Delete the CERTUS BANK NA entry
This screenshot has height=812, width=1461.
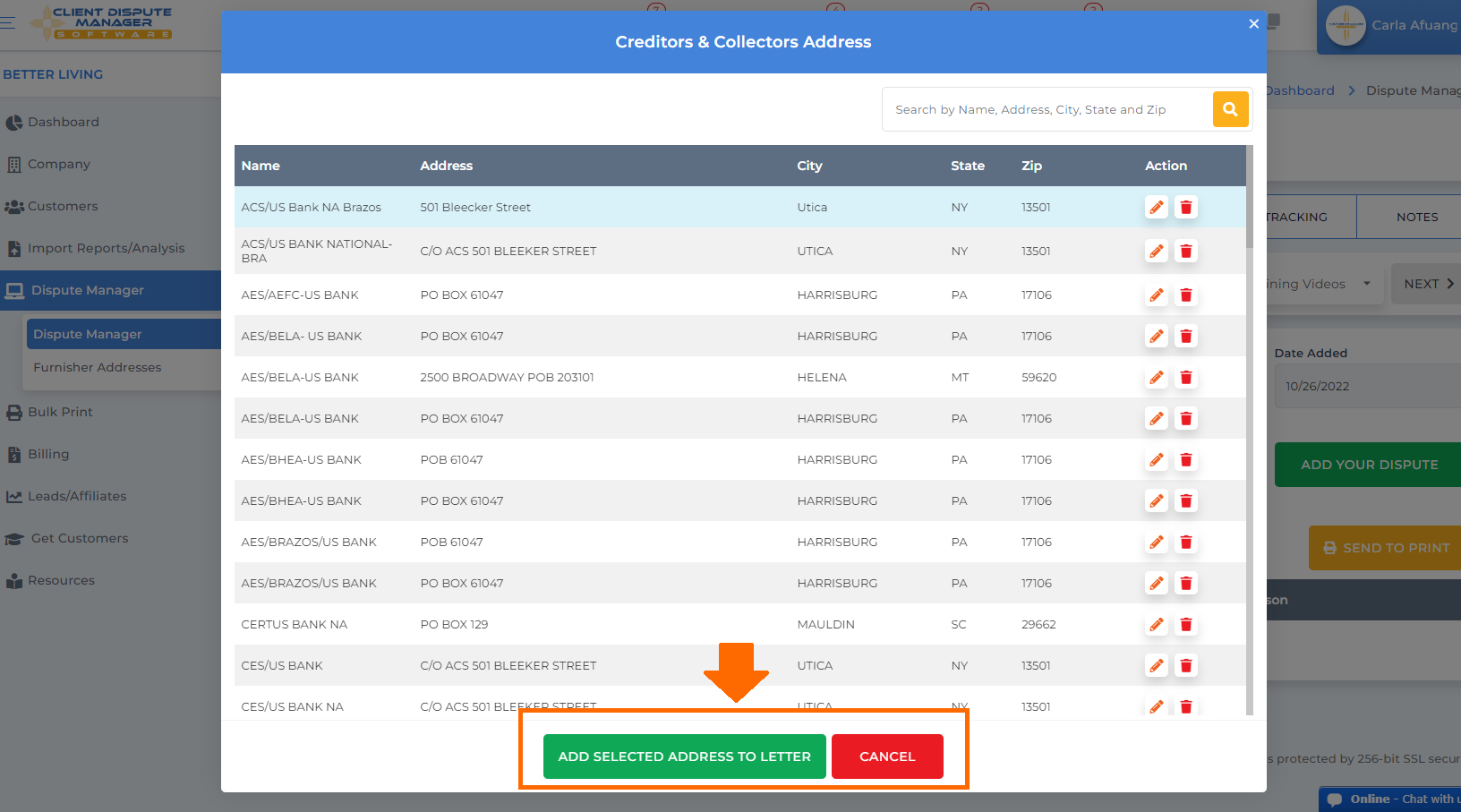1186,624
